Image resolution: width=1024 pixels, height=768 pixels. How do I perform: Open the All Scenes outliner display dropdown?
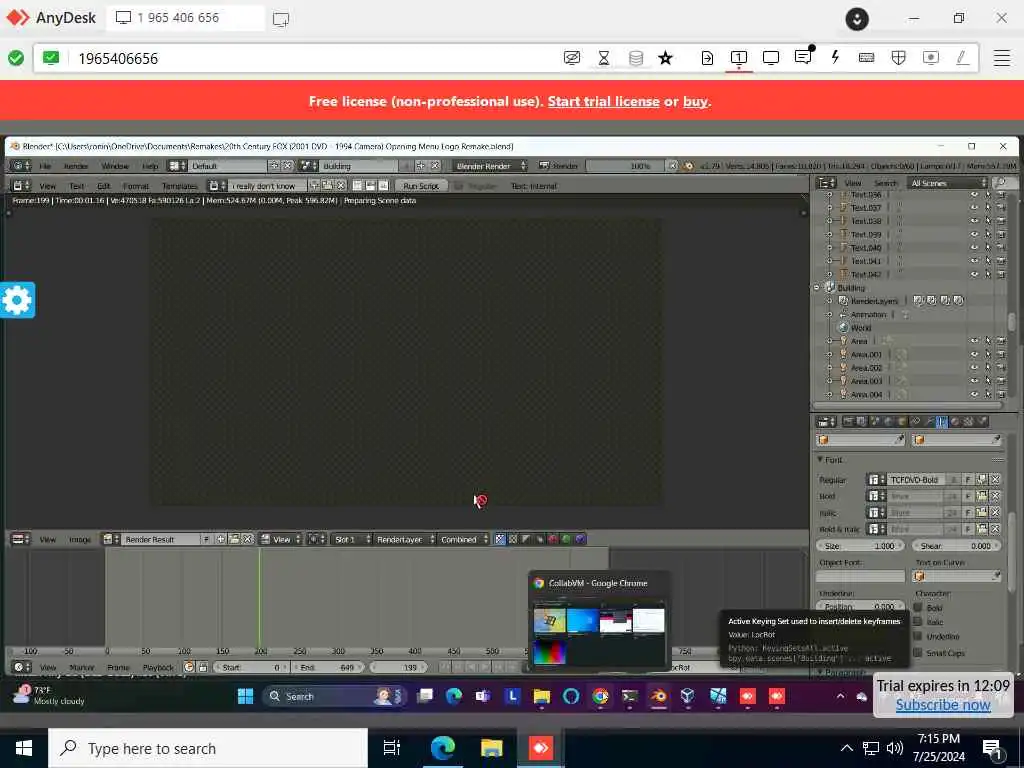946,183
